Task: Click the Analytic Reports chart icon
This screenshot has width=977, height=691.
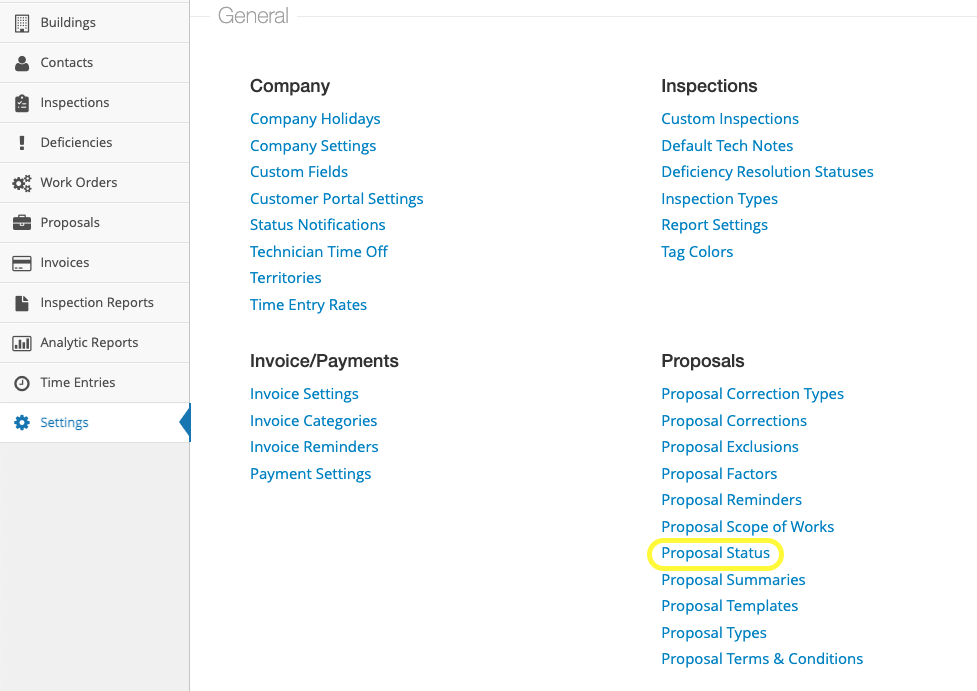Action: coord(22,343)
